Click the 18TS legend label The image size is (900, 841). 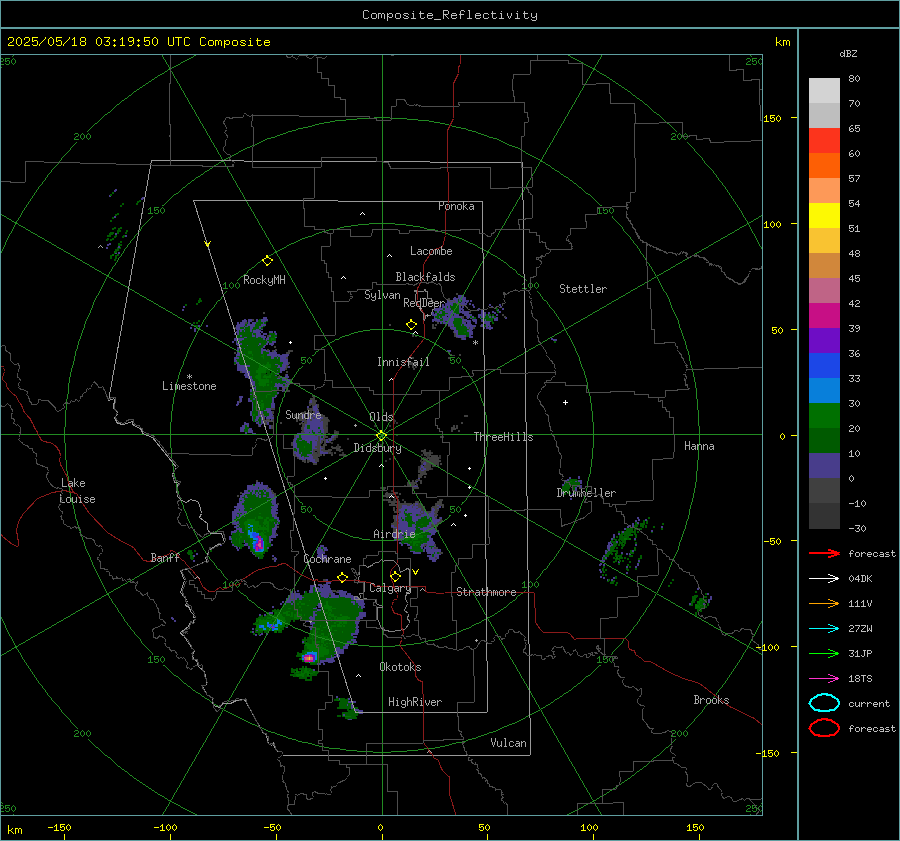(860, 679)
